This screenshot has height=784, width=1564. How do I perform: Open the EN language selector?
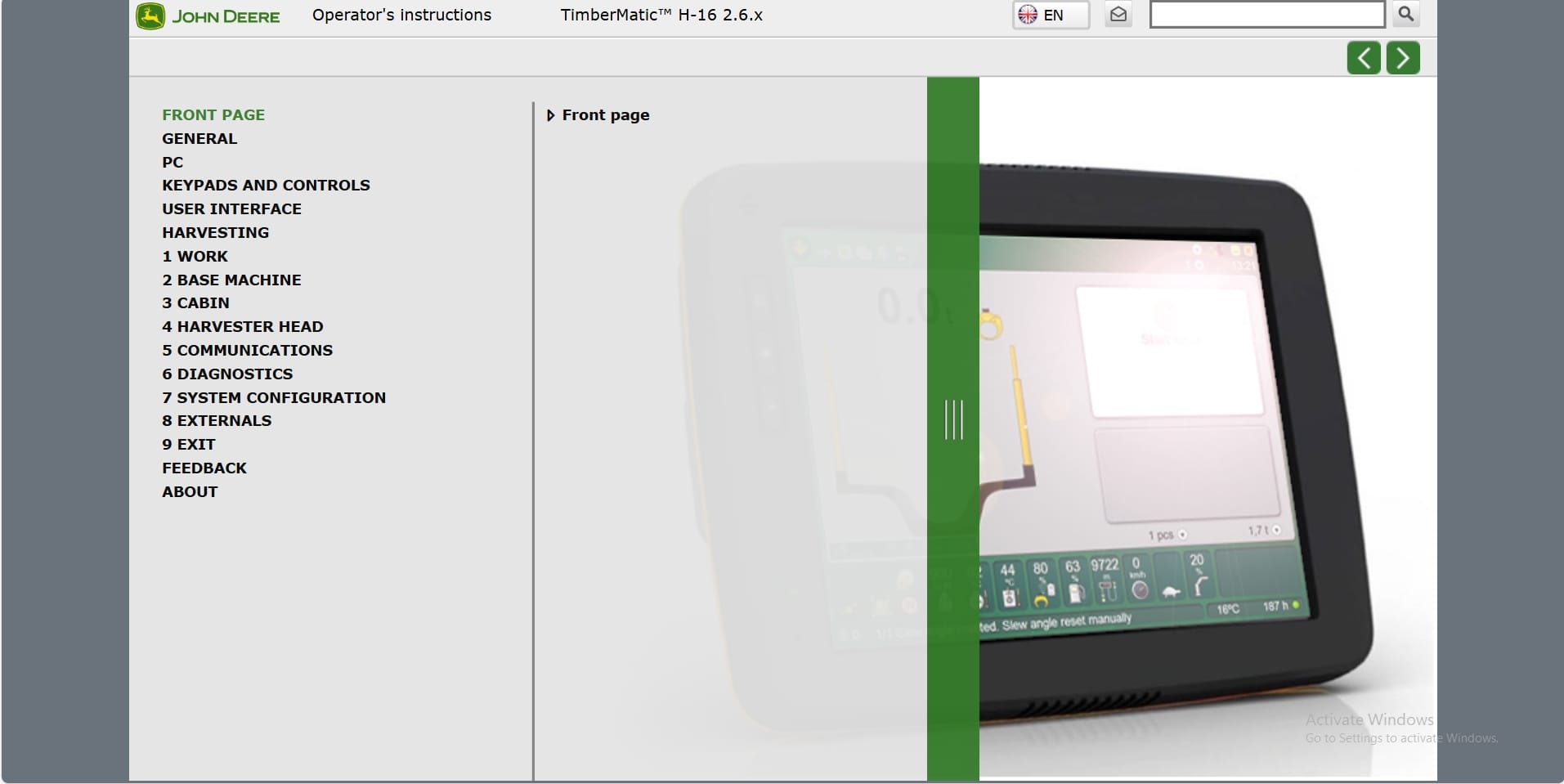coord(1051,15)
